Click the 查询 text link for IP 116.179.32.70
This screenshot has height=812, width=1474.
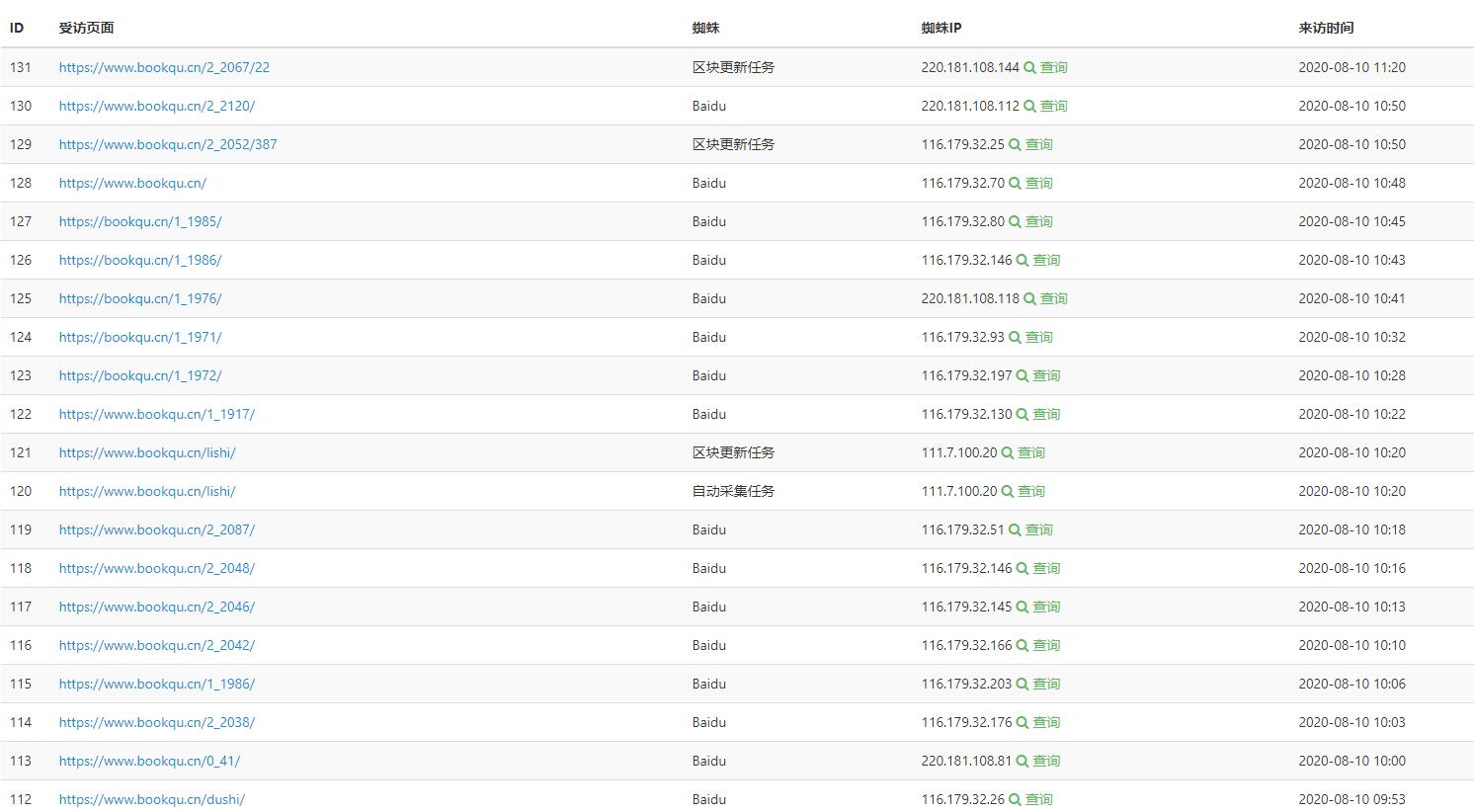coord(1039,183)
